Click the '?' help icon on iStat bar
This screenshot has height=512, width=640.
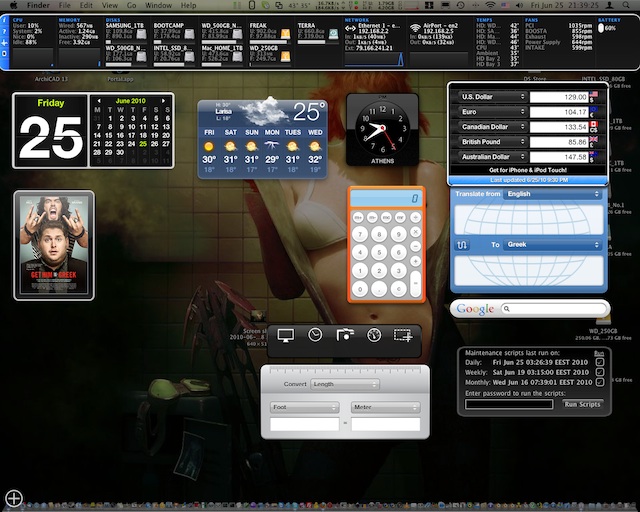tap(4, 31)
